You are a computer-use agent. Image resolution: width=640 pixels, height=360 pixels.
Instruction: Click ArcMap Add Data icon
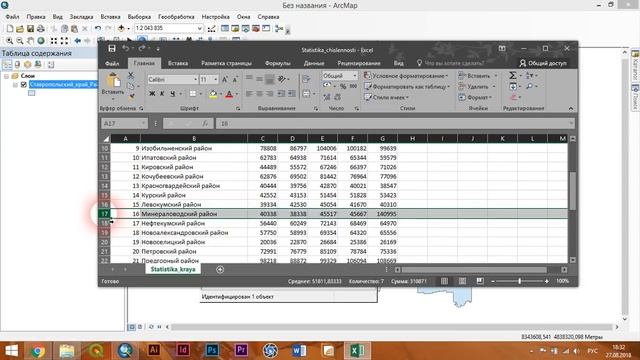pyautogui.click(x=121, y=29)
